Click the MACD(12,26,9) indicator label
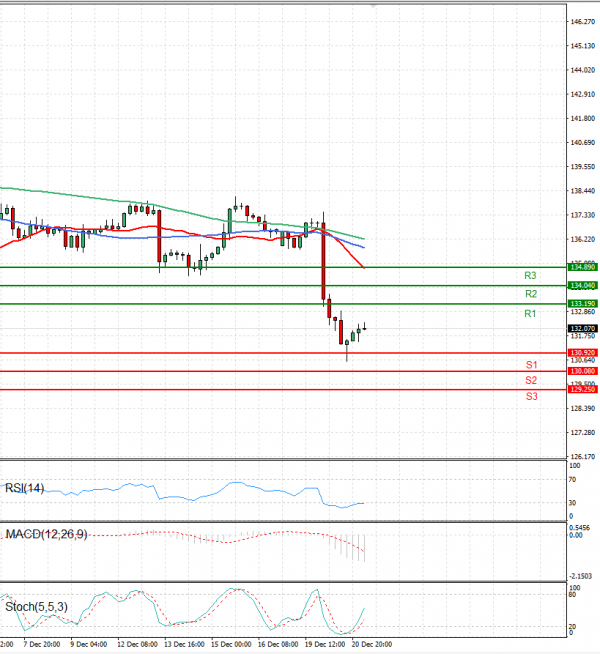This screenshot has height=654, width=600. 46,534
